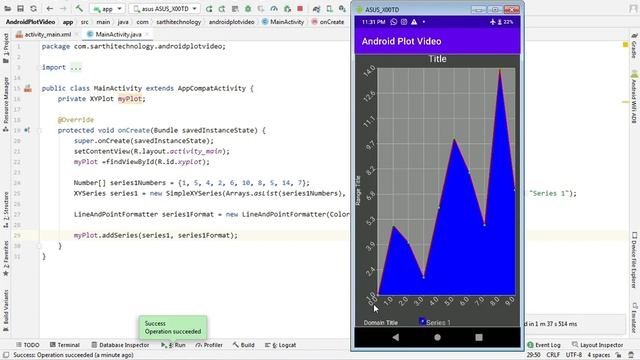Click the MainActivity breadcrumb item

(283, 22)
